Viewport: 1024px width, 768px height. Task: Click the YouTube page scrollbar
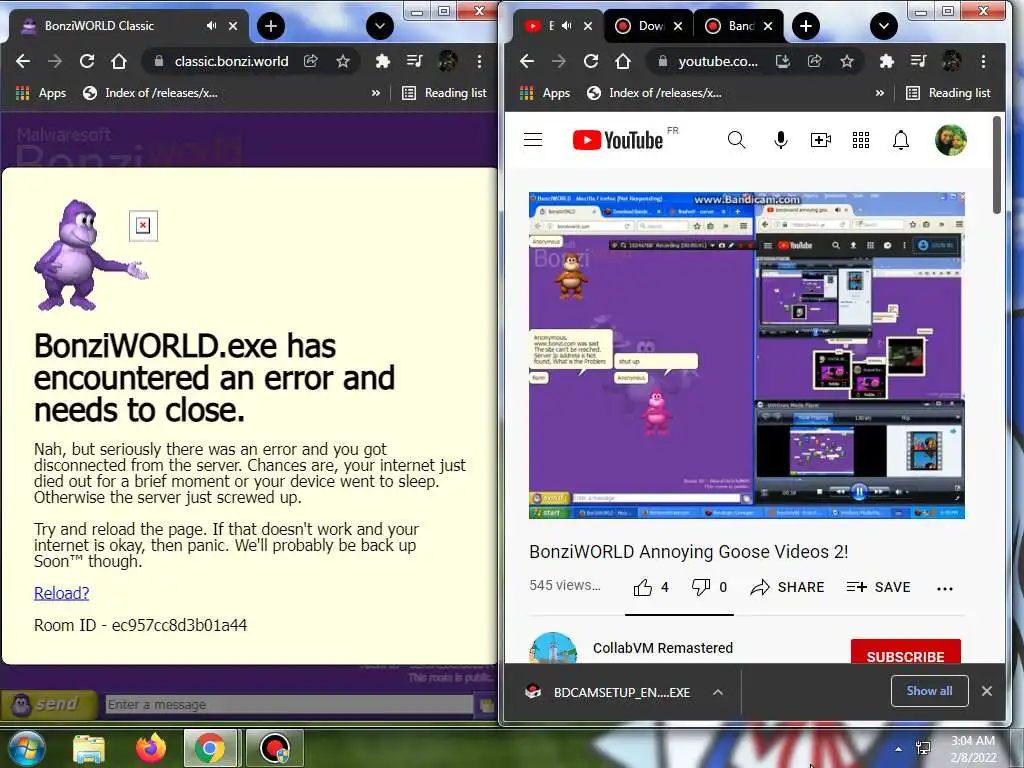[997, 165]
